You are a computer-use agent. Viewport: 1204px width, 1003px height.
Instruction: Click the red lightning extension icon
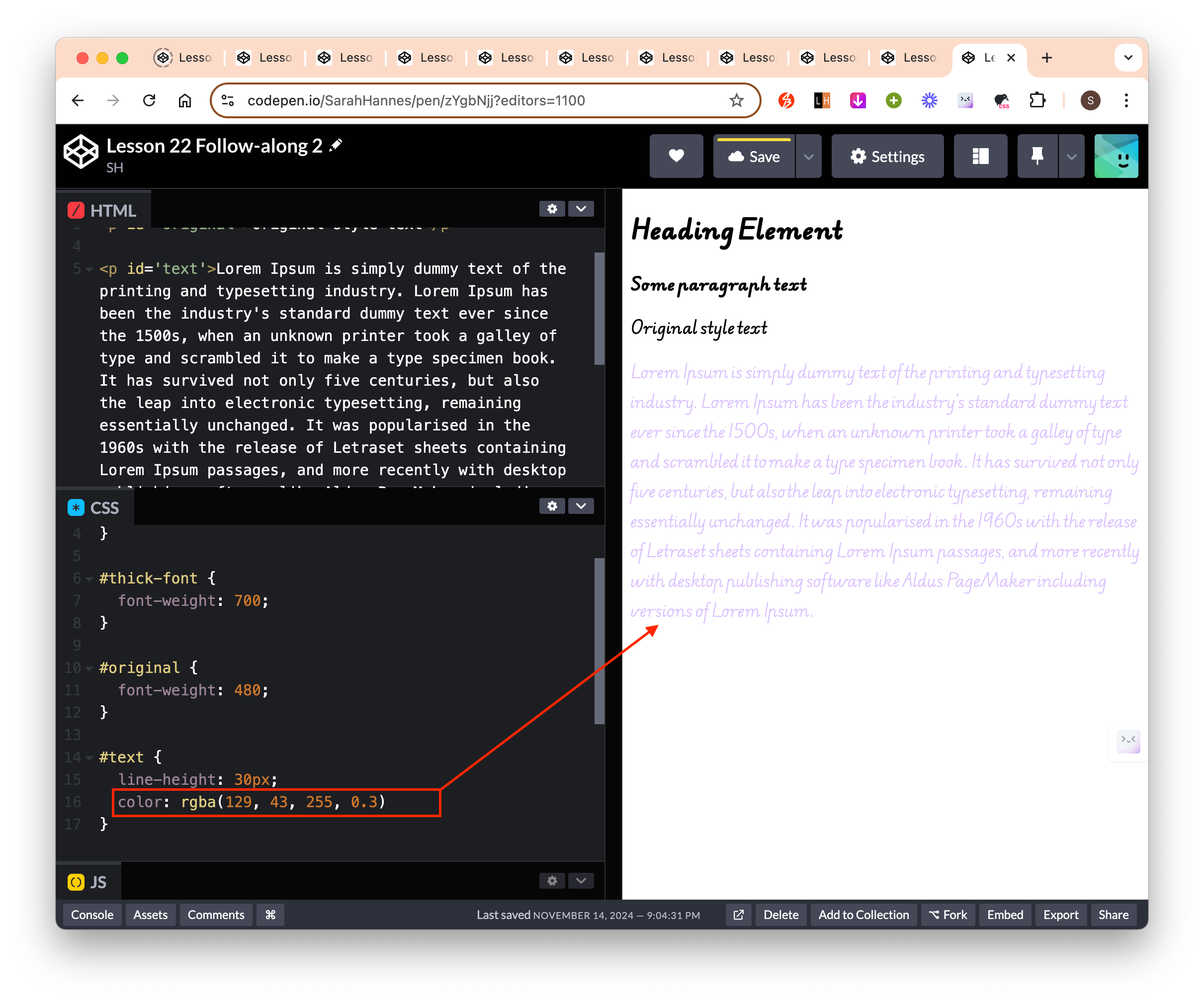786,101
